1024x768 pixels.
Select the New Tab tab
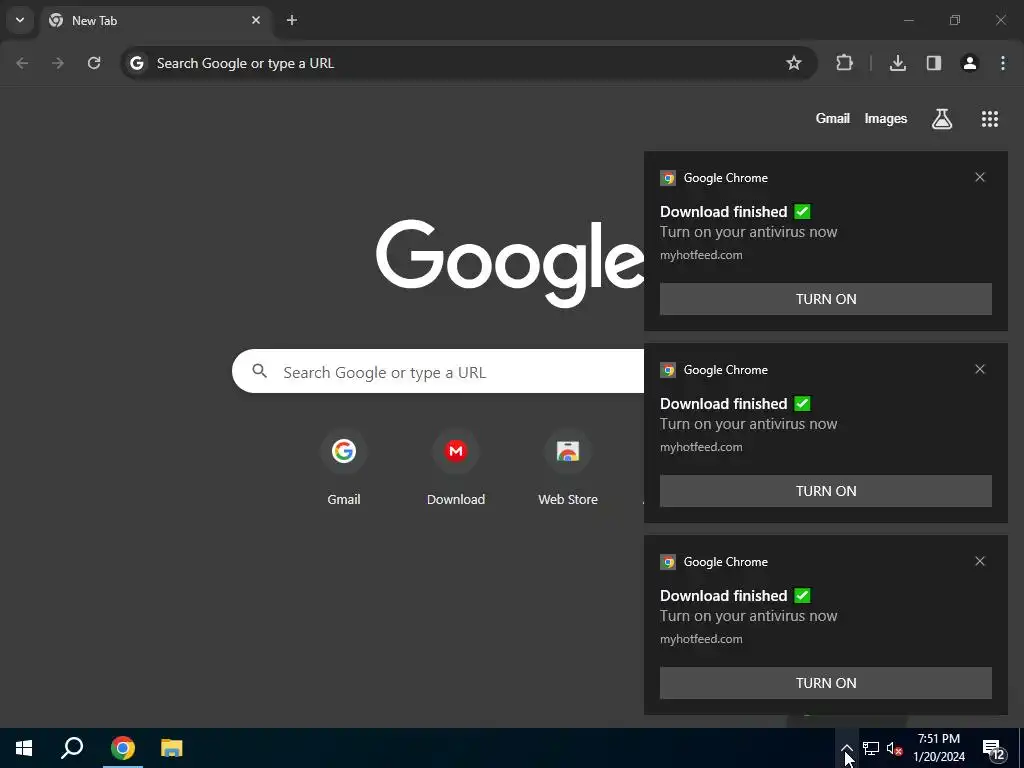(155, 20)
